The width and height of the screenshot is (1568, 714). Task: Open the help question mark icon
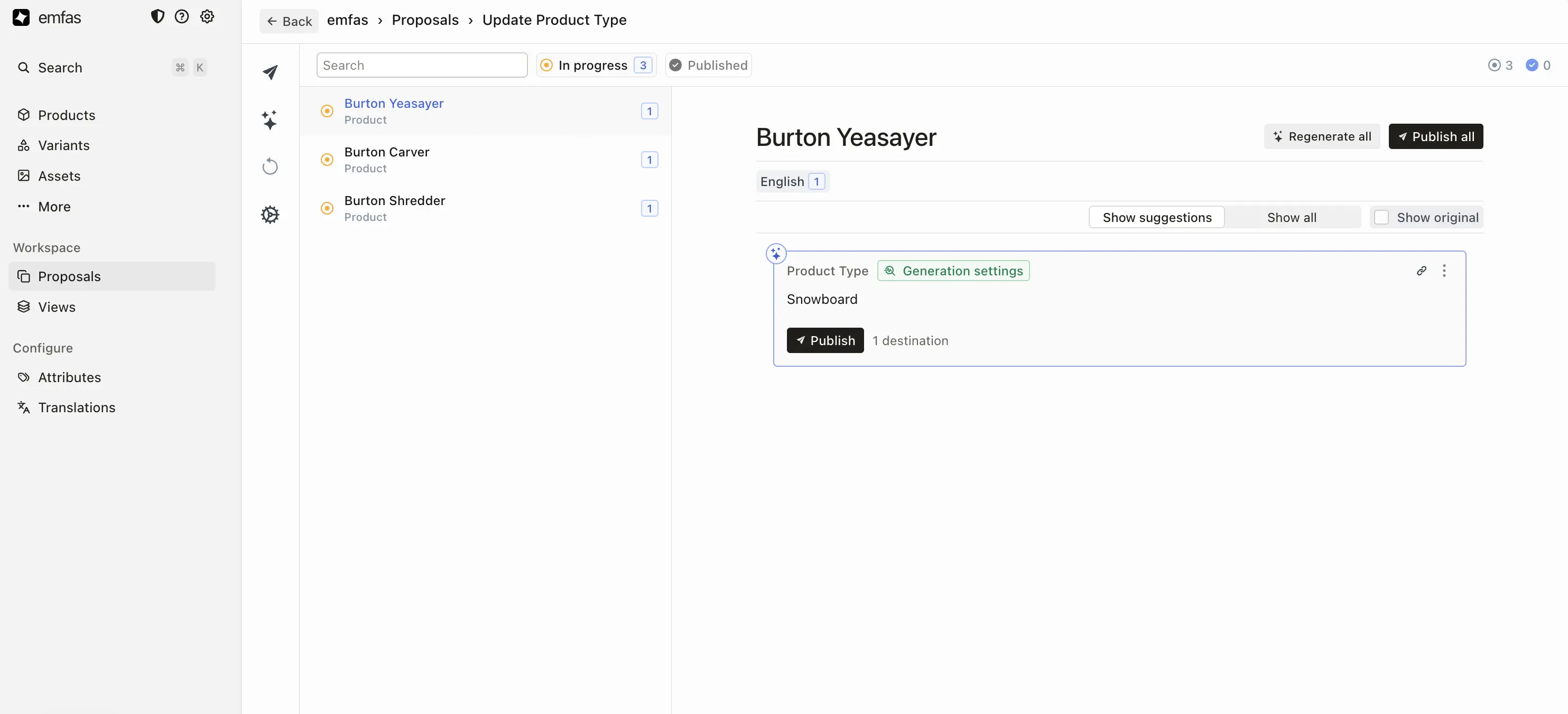(x=182, y=16)
